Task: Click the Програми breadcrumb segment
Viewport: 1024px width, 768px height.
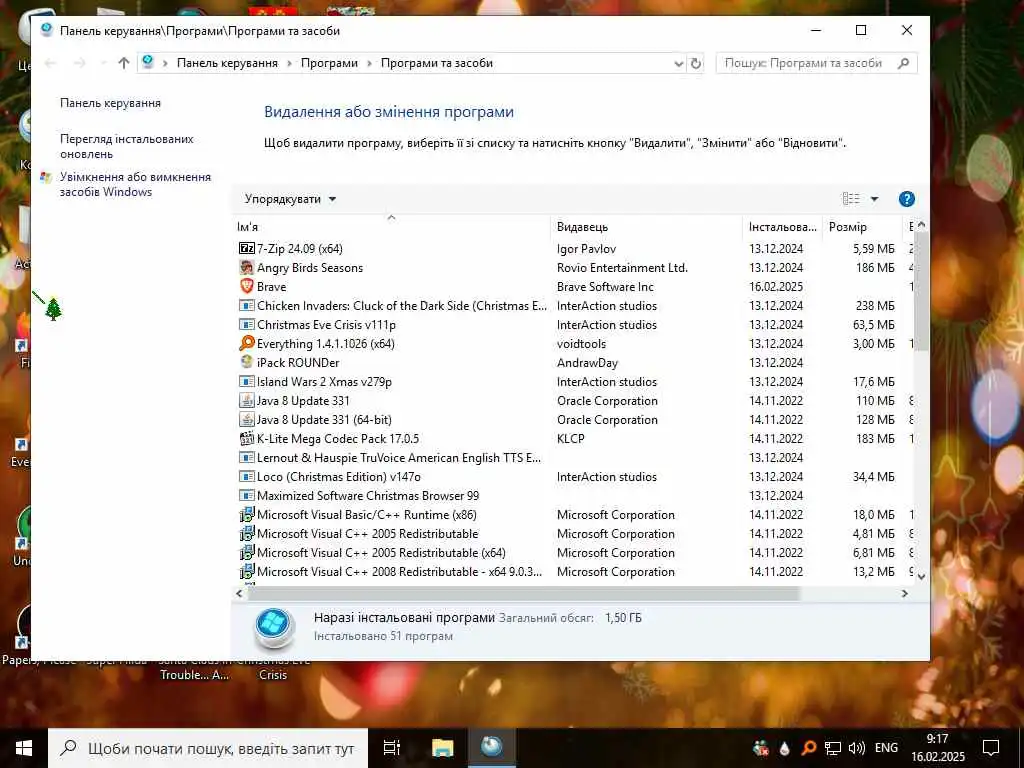Action: [x=329, y=63]
